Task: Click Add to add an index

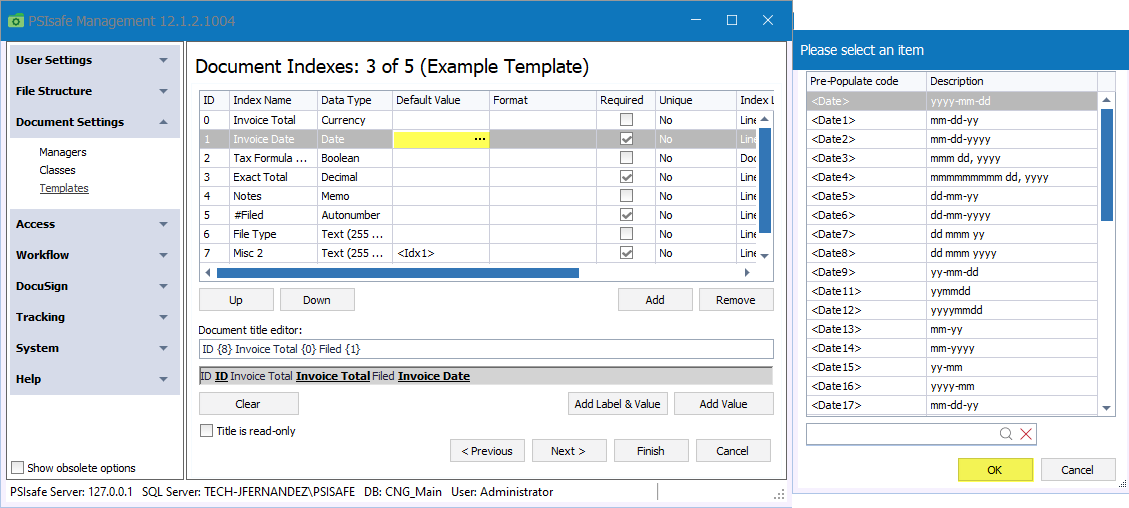Action: [655, 300]
